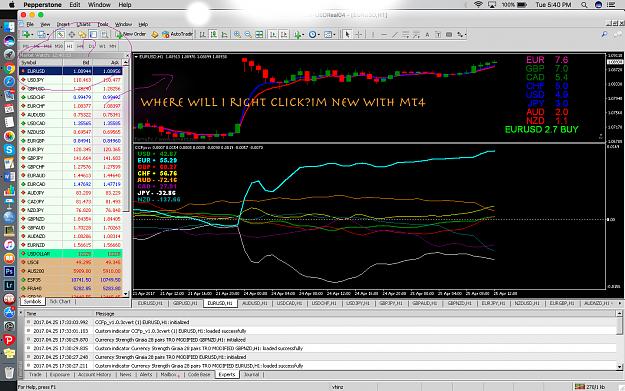Select the Trendline tool
This screenshot has width=625, height=391.
pyautogui.click(x=395, y=35)
